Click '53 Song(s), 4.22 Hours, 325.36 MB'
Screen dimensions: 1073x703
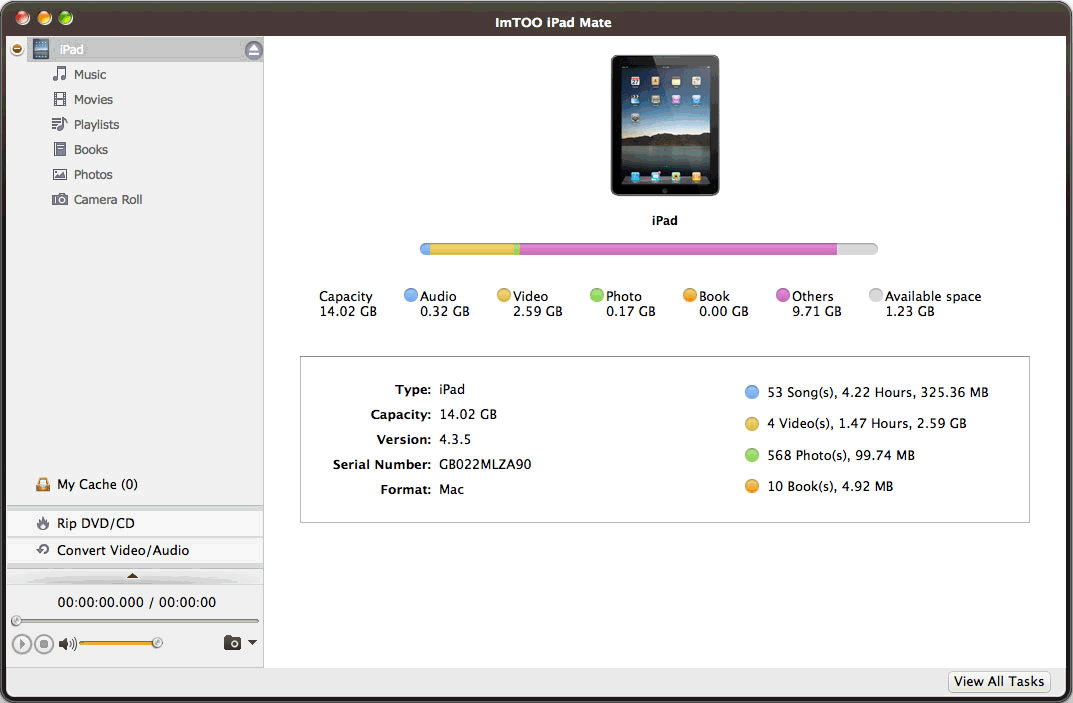click(878, 393)
